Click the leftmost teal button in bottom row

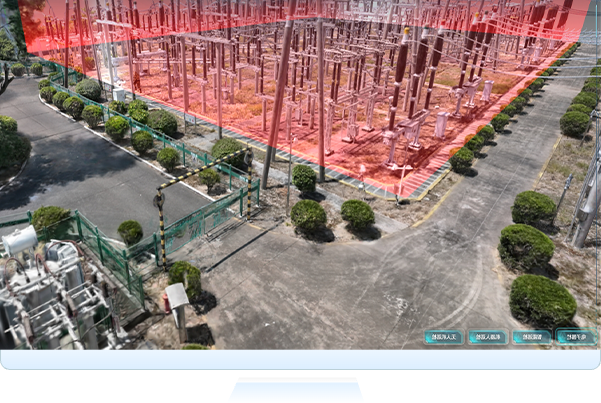coord(443,337)
